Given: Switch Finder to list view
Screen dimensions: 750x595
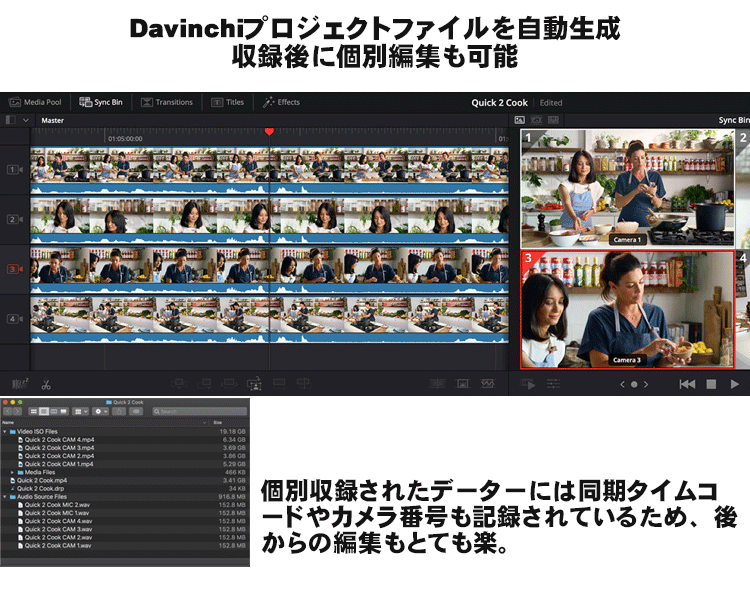Looking at the screenshot, I should 44,411.
